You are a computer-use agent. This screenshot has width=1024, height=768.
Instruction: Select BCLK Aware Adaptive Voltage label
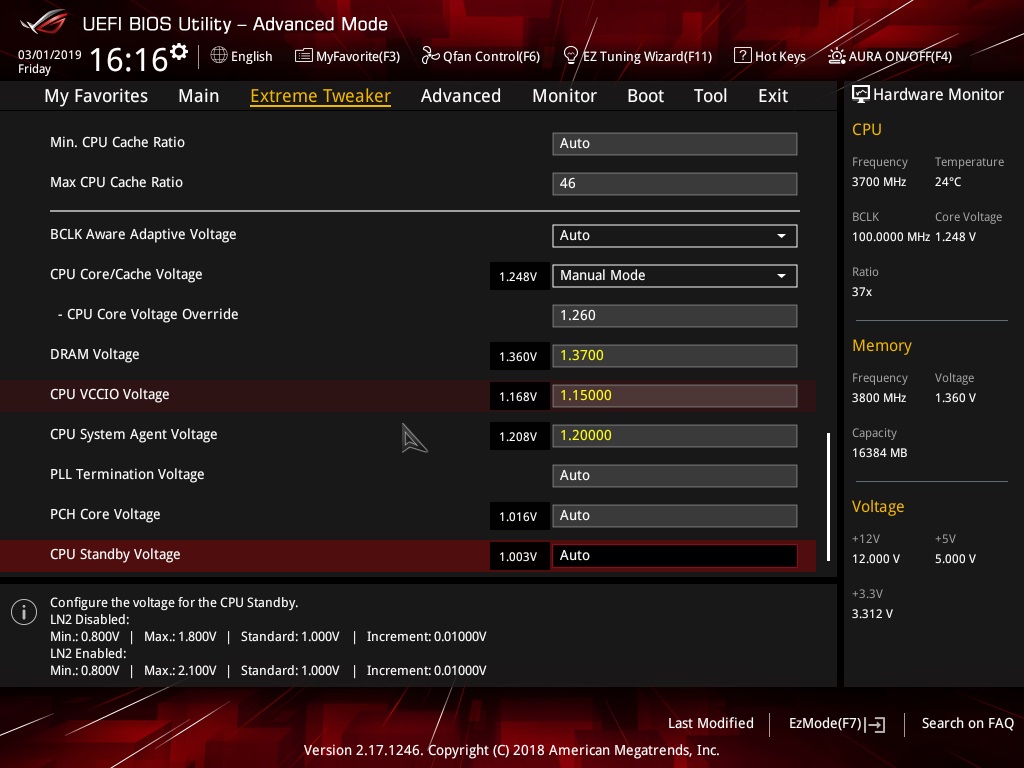coord(143,234)
